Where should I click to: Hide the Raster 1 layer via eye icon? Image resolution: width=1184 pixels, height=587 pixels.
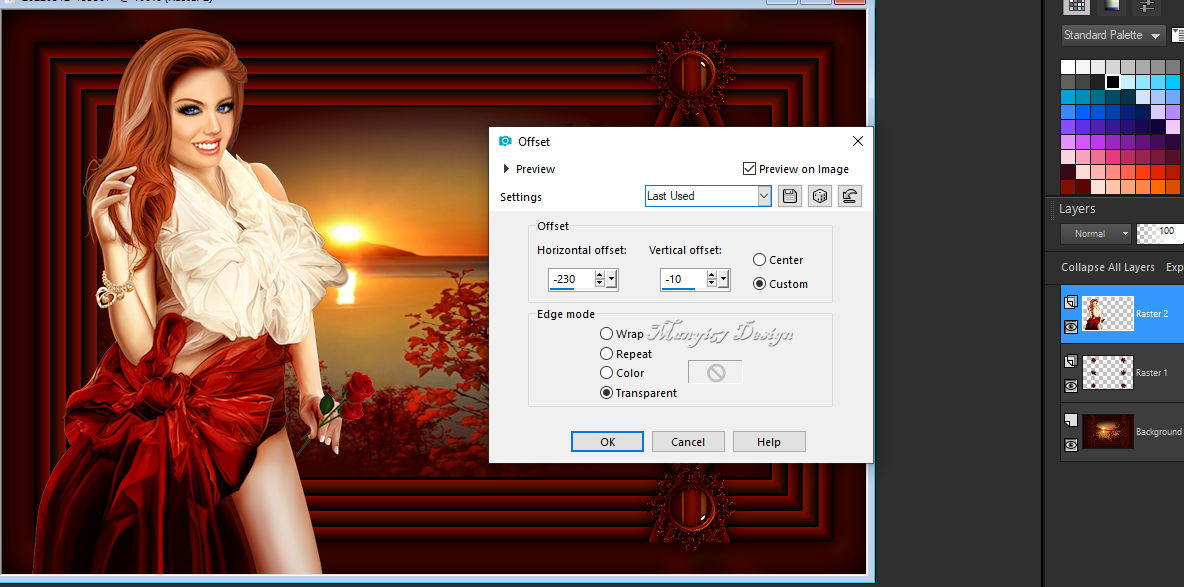tap(1071, 386)
